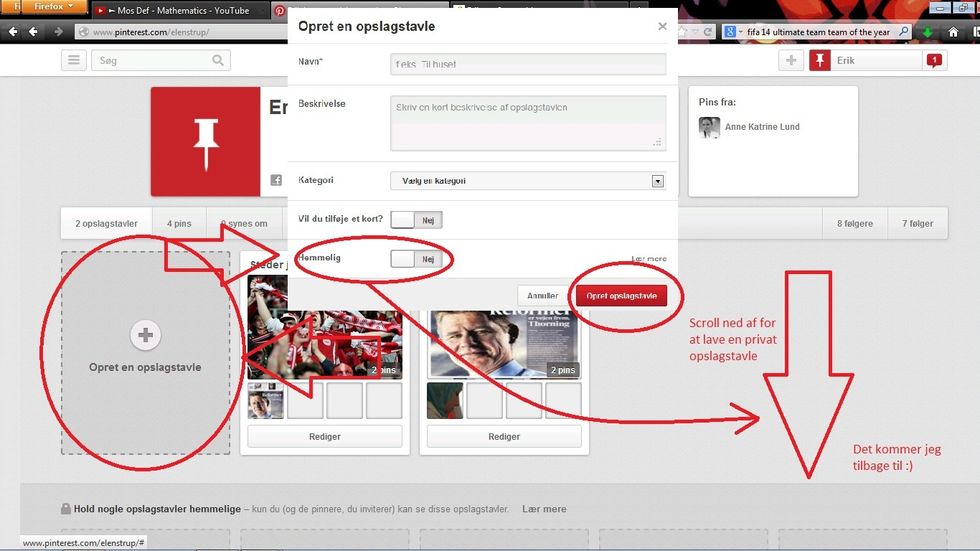This screenshot has height=551, width=980.
Task: Select the 2 opslagstavler tab
Action: click(x=106, y=223)
